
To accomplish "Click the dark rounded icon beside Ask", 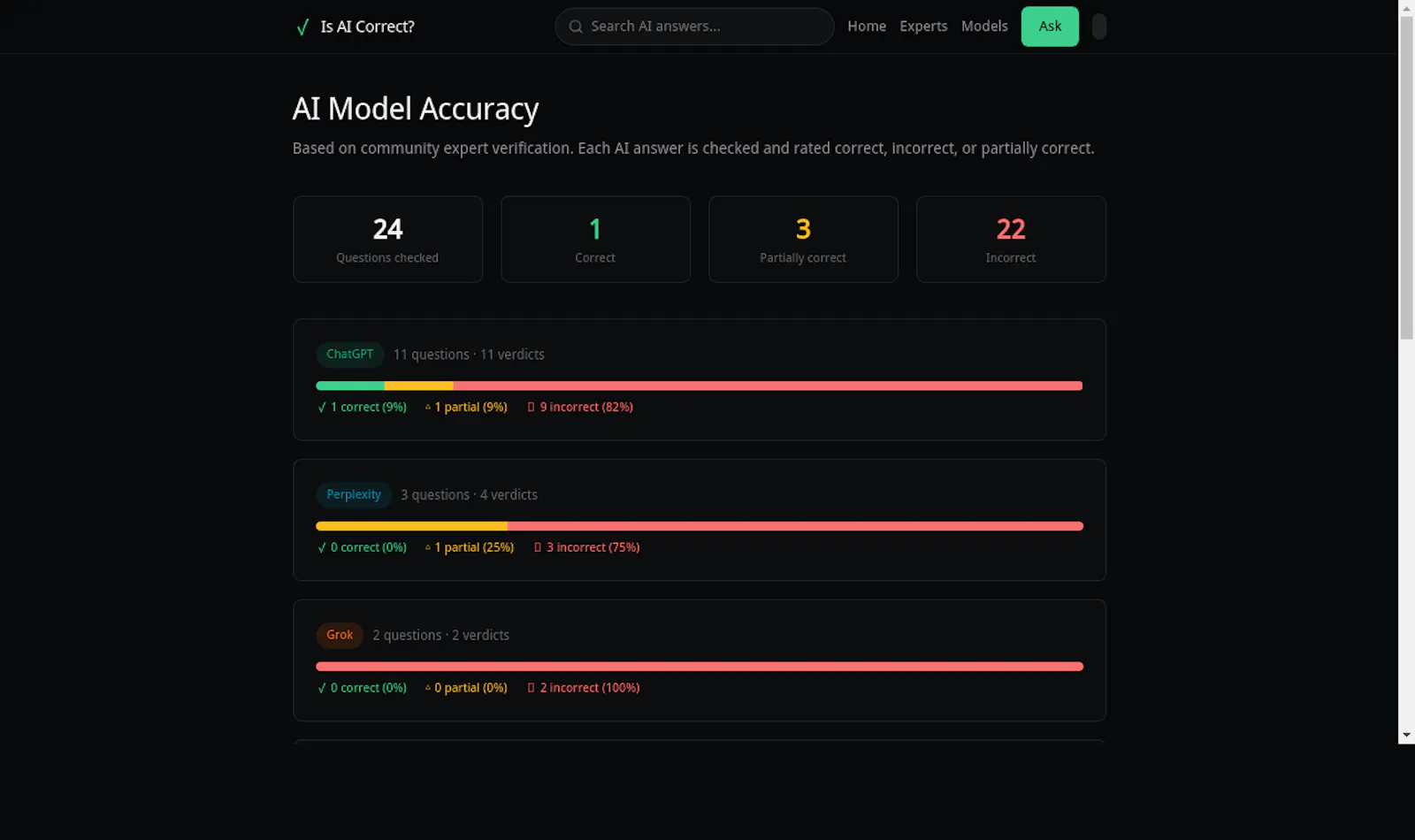I will coord(1099,27).
